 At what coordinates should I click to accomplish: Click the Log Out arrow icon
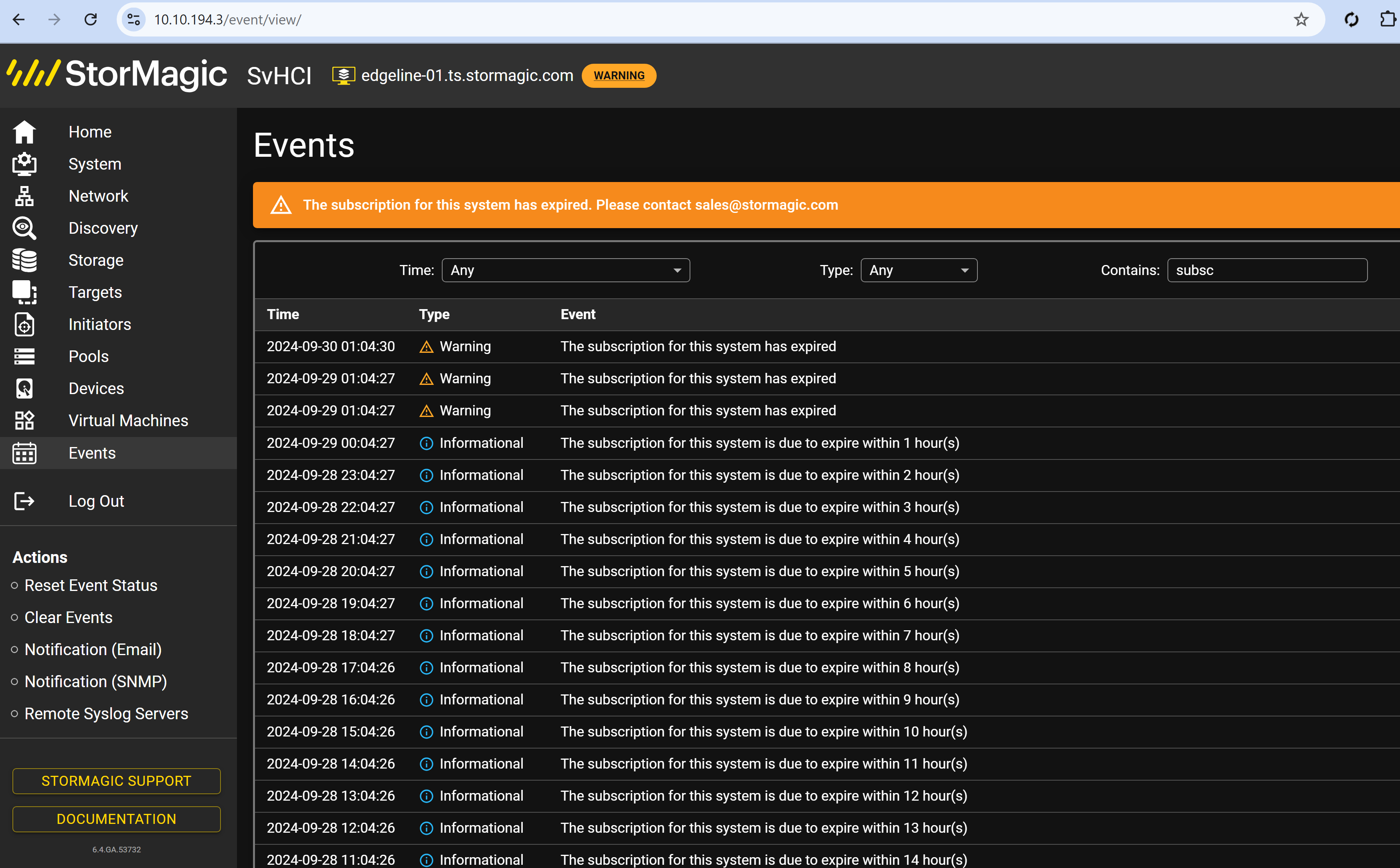tap(24, 501)
